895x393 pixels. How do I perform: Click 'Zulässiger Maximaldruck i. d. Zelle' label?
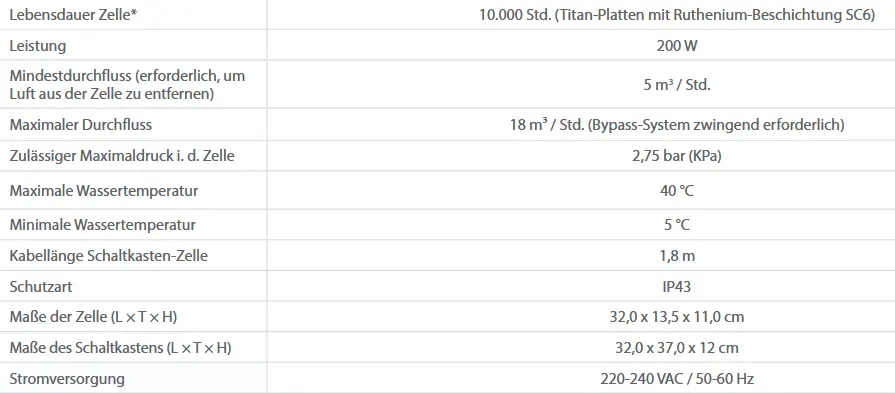point(122,155)
